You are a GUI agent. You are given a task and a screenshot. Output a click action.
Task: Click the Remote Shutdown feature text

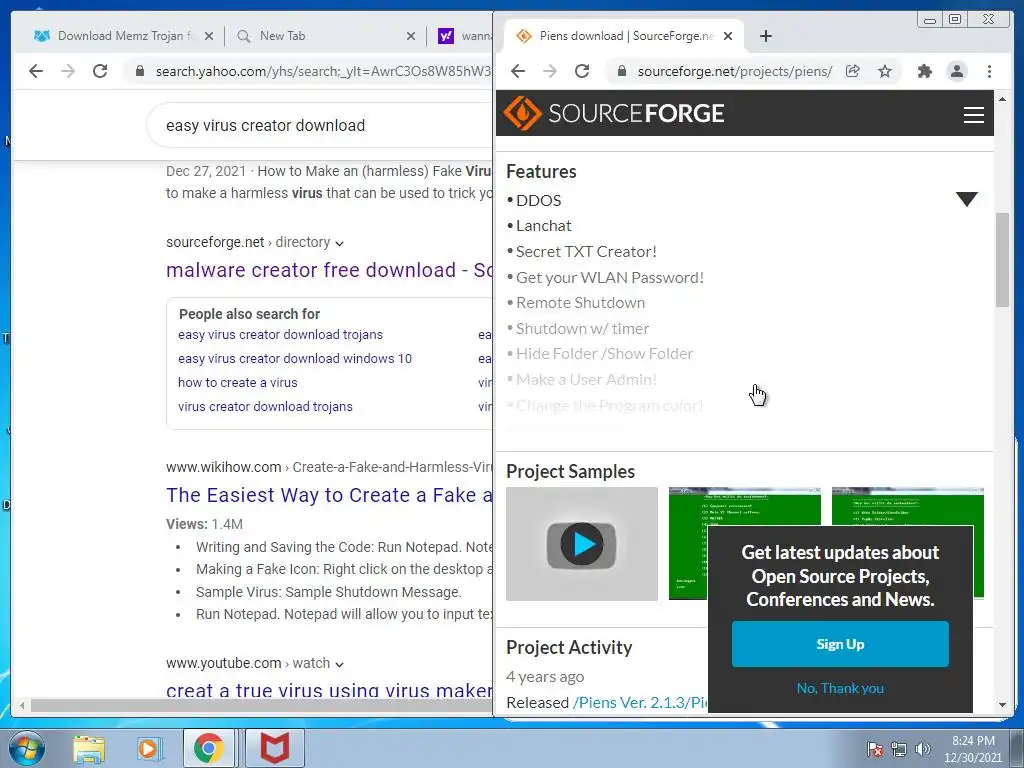pyautogui.click(x=581, y=303)
